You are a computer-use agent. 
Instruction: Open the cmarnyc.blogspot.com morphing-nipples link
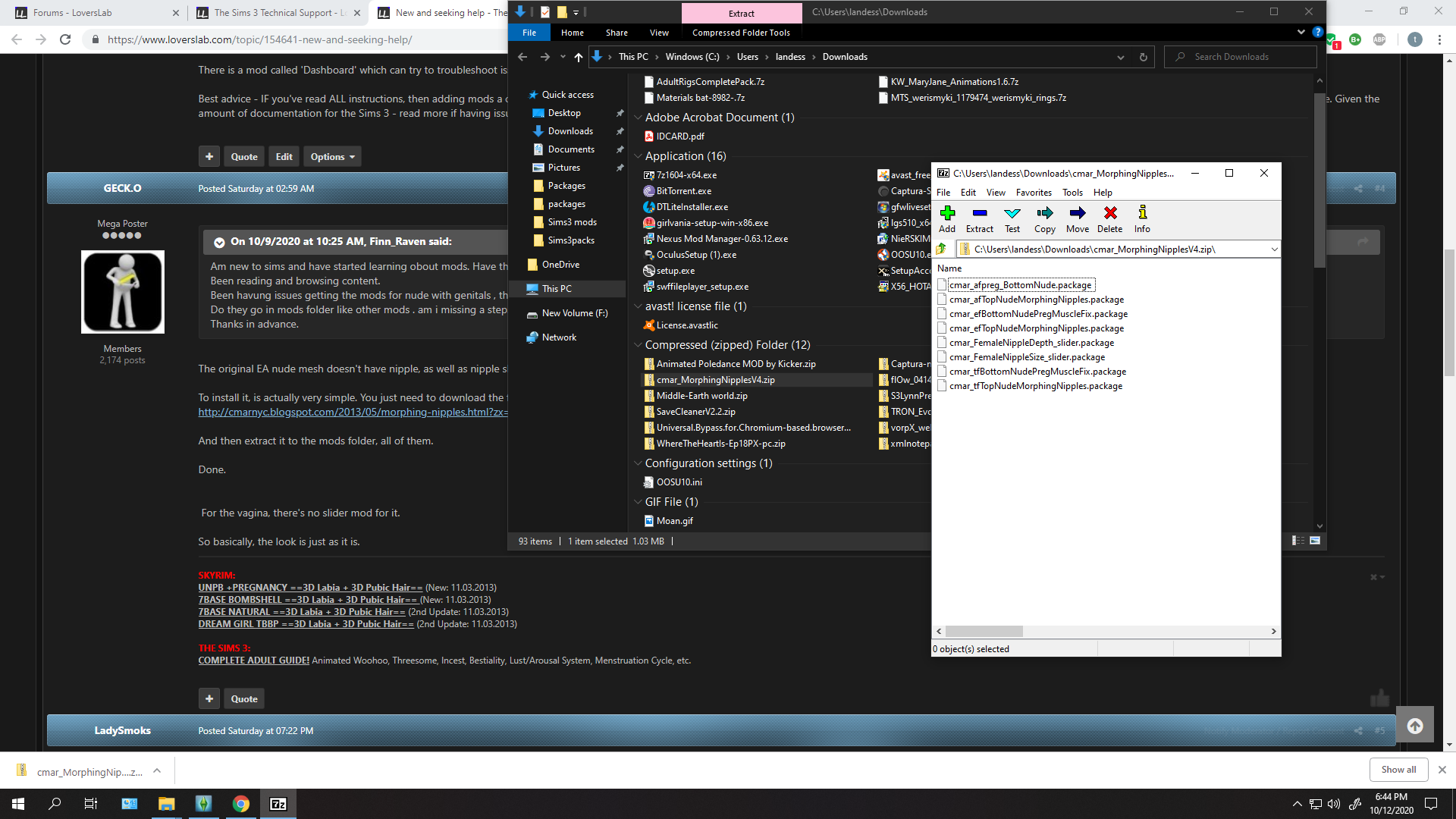pos(353,412)
